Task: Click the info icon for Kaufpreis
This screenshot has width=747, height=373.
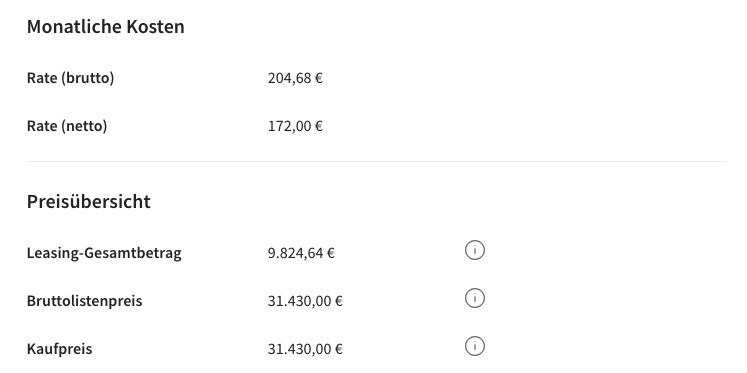Action: point(474,346)
